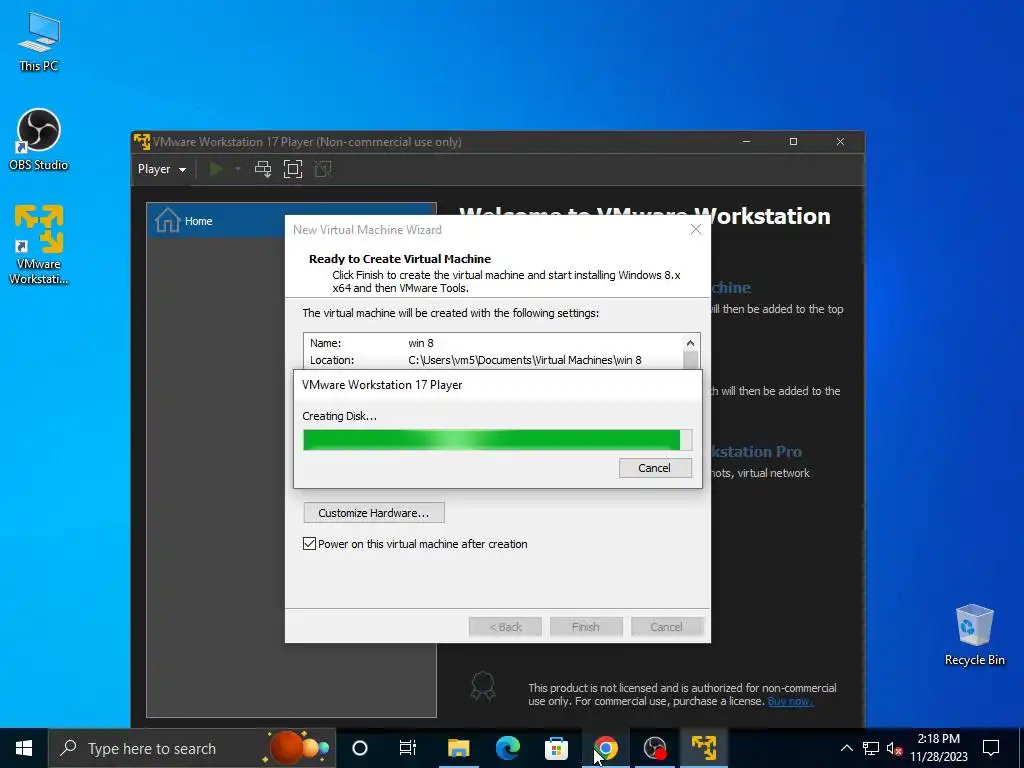Show hidden system tray icons
The height and width of the screenshot is (768, 1024).
846,748
